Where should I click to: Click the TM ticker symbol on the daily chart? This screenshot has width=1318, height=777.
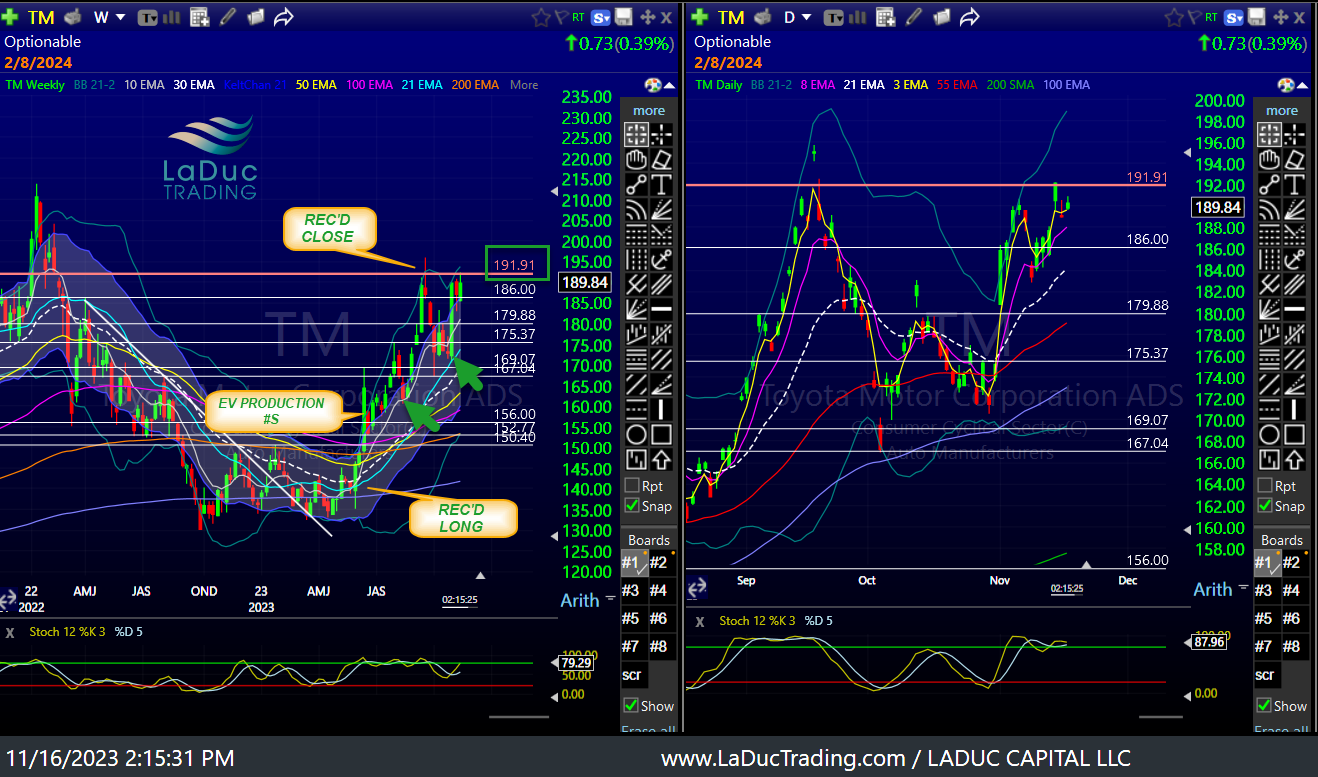[x=731, y=16]
